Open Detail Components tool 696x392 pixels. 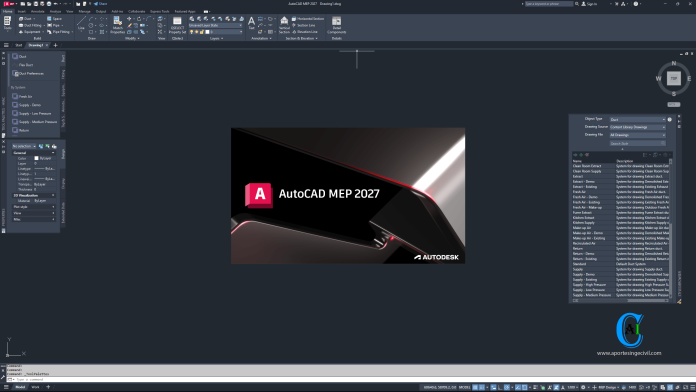336,25
